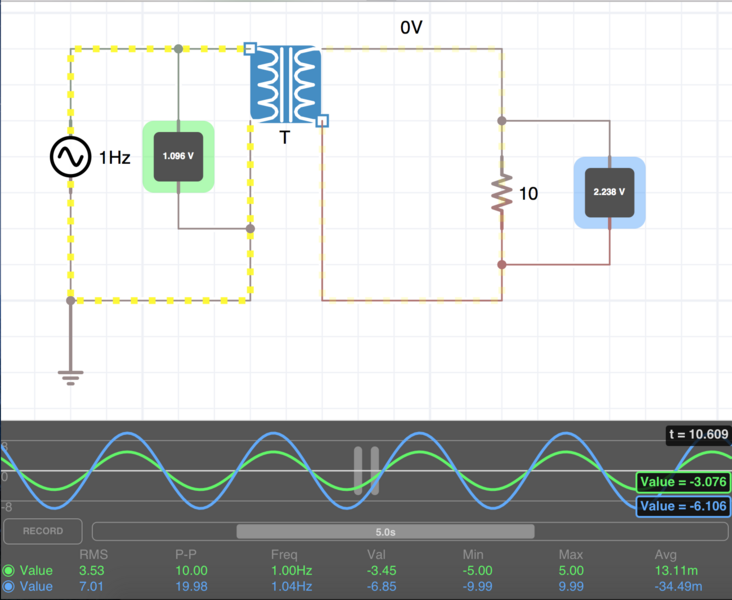Click the transformer component
This screenshot has width=732, height=600.
285,83
